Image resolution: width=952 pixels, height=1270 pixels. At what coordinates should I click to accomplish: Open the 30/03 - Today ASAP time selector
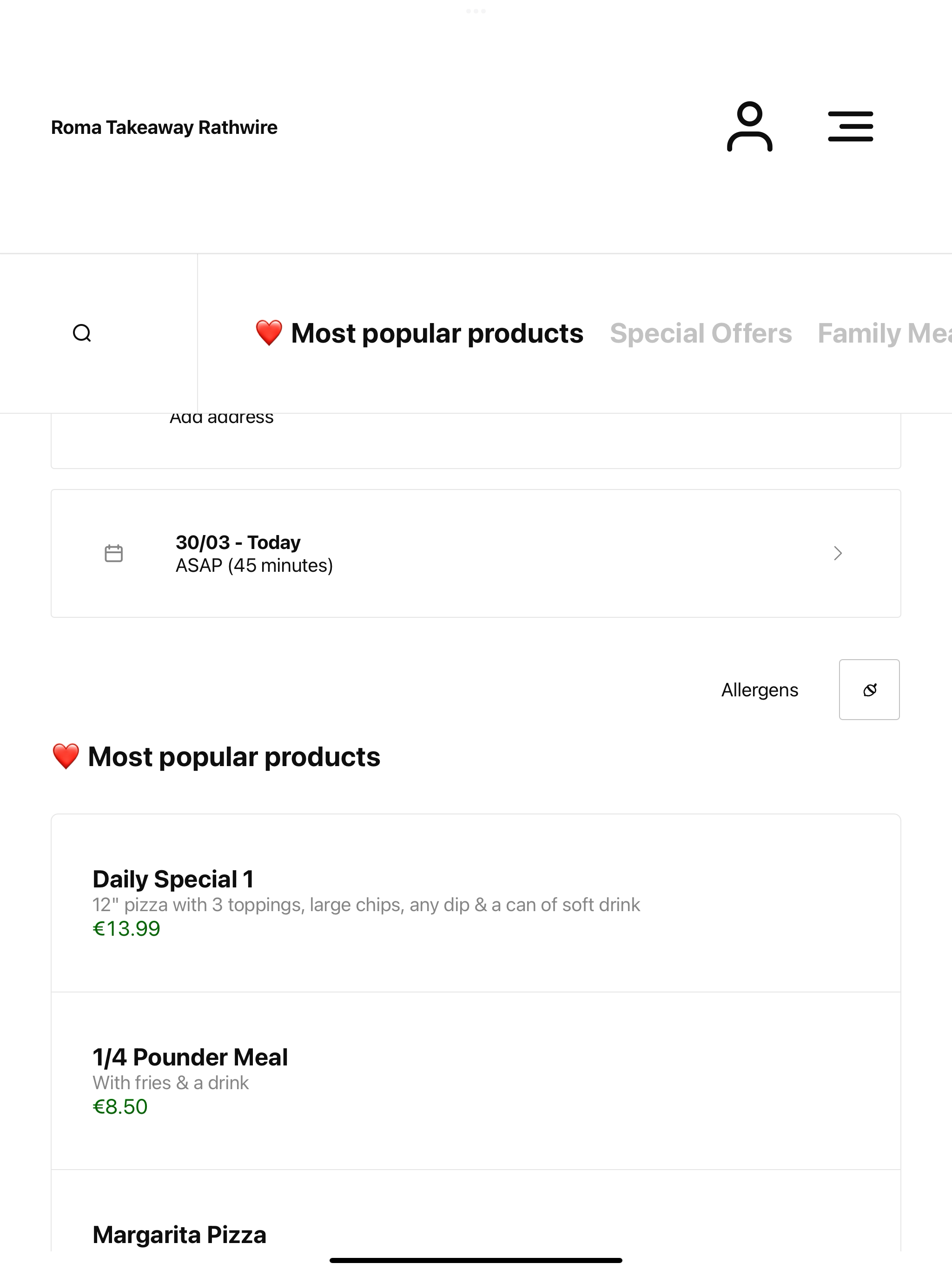[476, 554]
